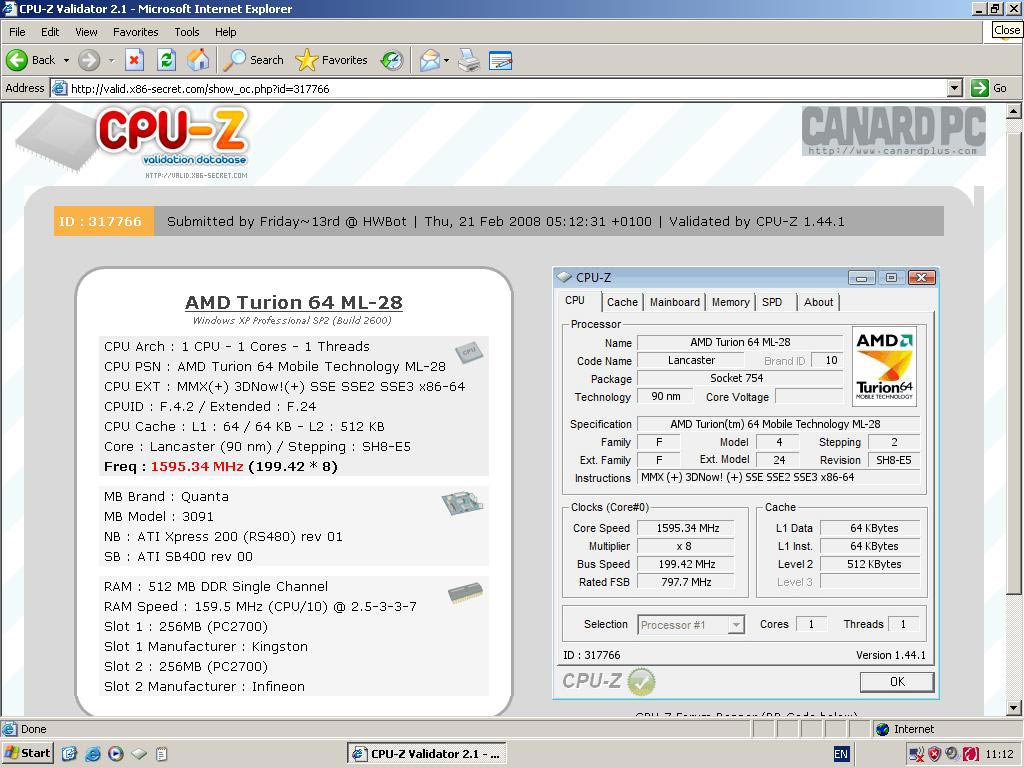Switch to the SPD tab in CPU-Z
This screenshot has height=768, width=1024.
[772, 302]
